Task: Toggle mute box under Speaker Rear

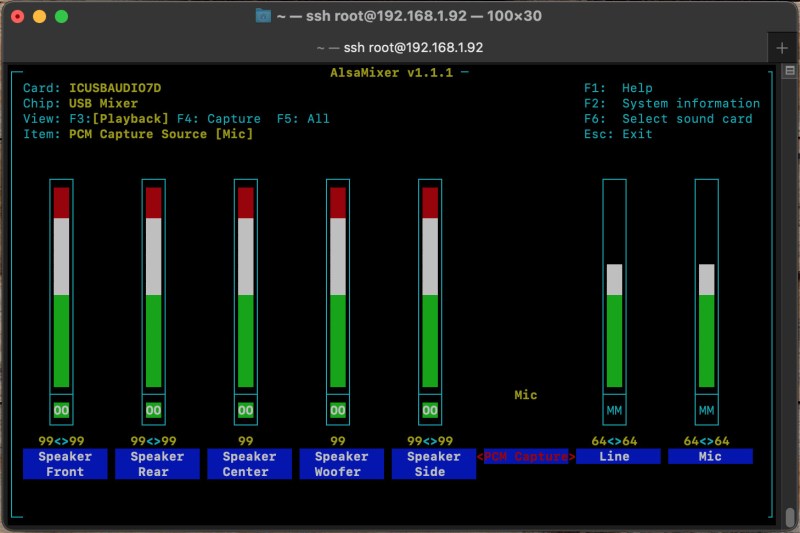Action: pos(154,410)
